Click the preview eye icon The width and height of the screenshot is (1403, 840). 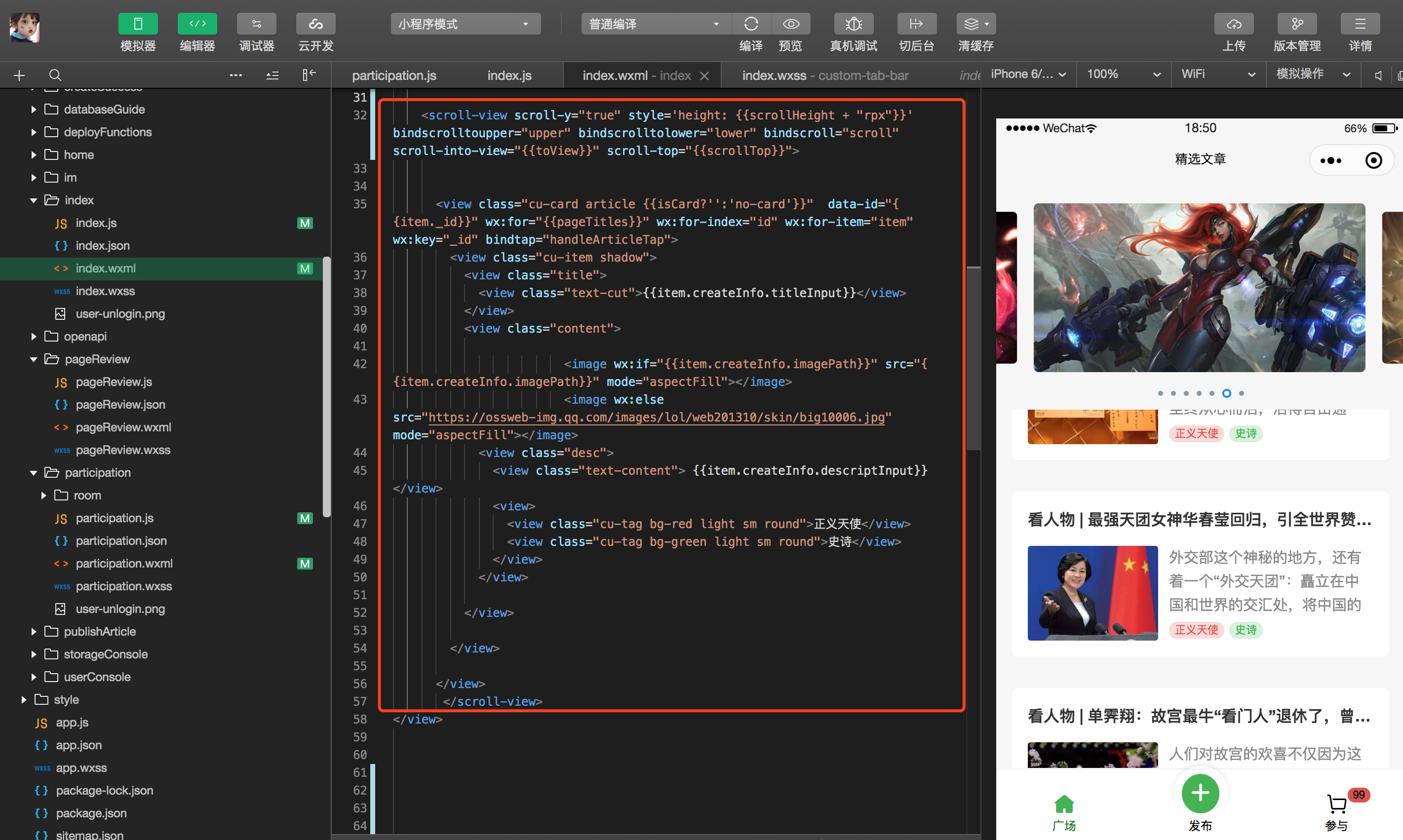790,24
